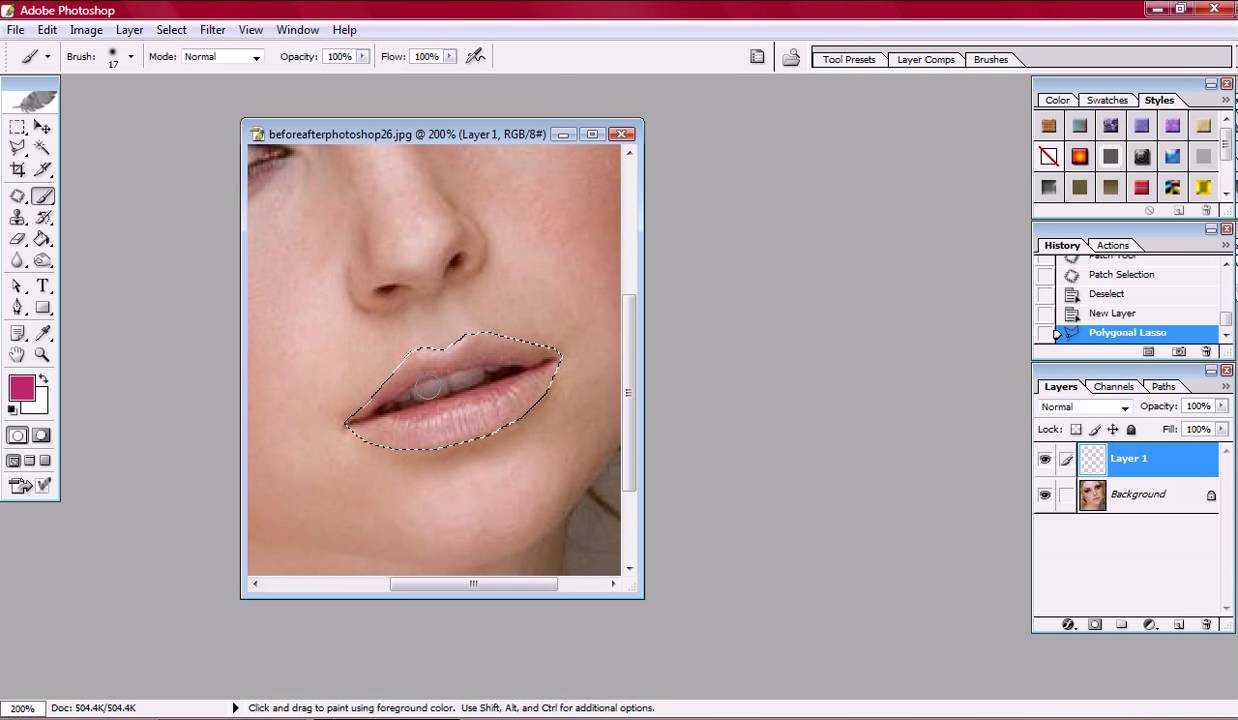Expand the layer Opacity arrow

1221,406
